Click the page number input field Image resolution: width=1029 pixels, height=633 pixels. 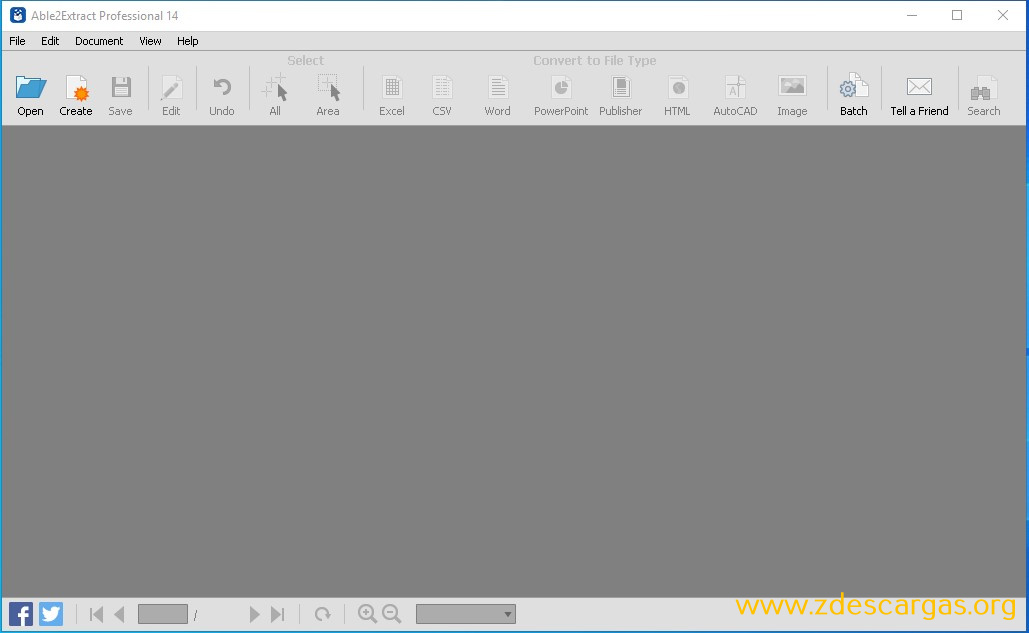163,614
